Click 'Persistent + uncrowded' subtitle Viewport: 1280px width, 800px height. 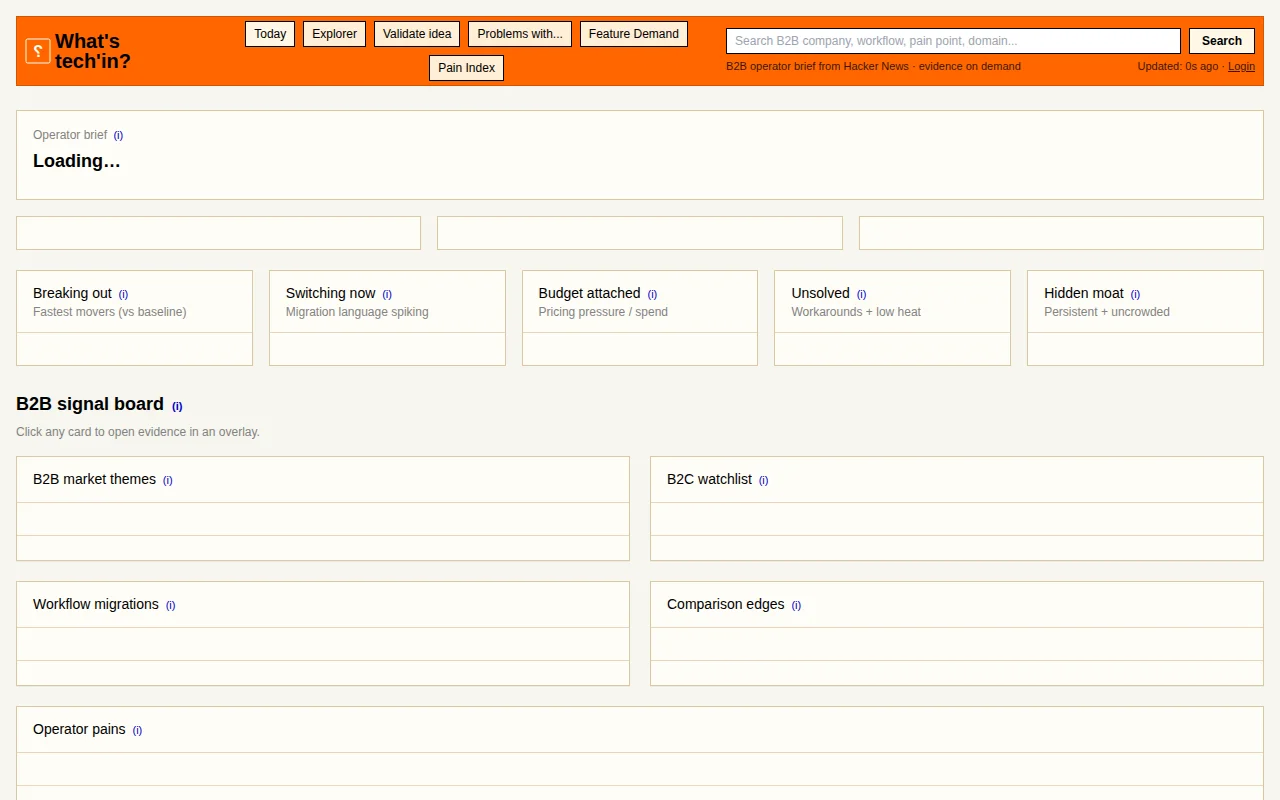(x=1107, y=312)
